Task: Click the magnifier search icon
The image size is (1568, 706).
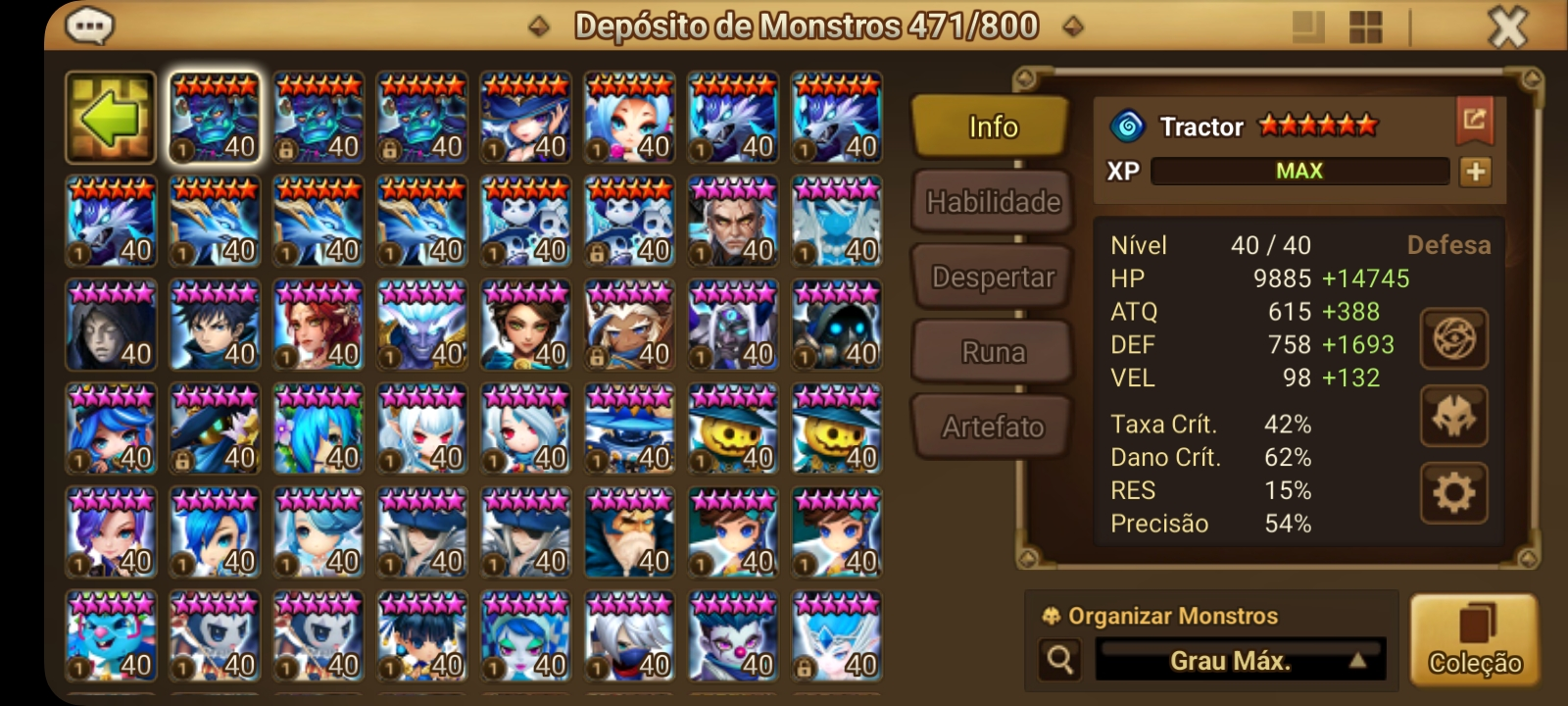Action: tap(1059, 660)
